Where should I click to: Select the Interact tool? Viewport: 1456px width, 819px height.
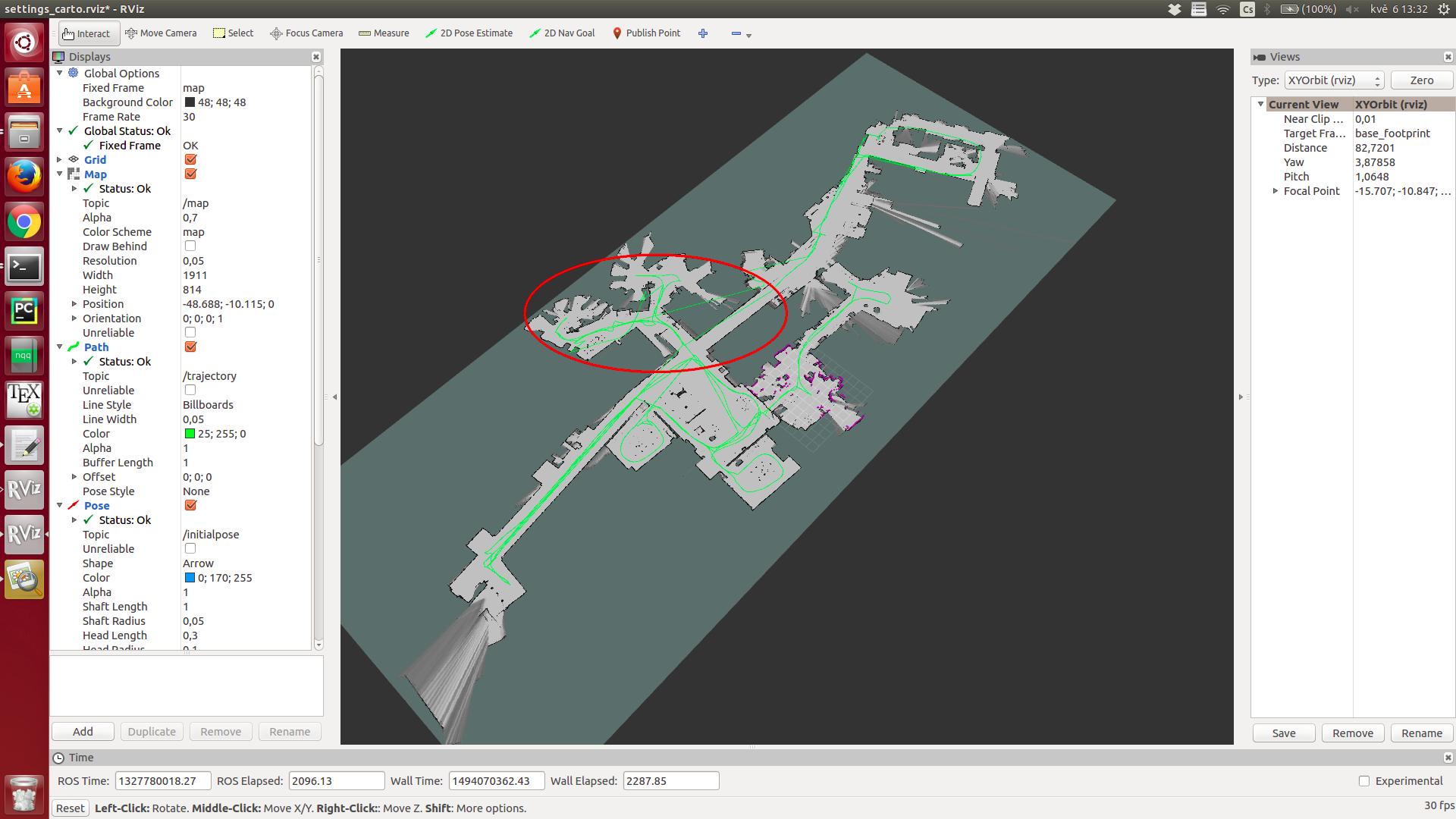pyautogui.click(x=87, y=33)
